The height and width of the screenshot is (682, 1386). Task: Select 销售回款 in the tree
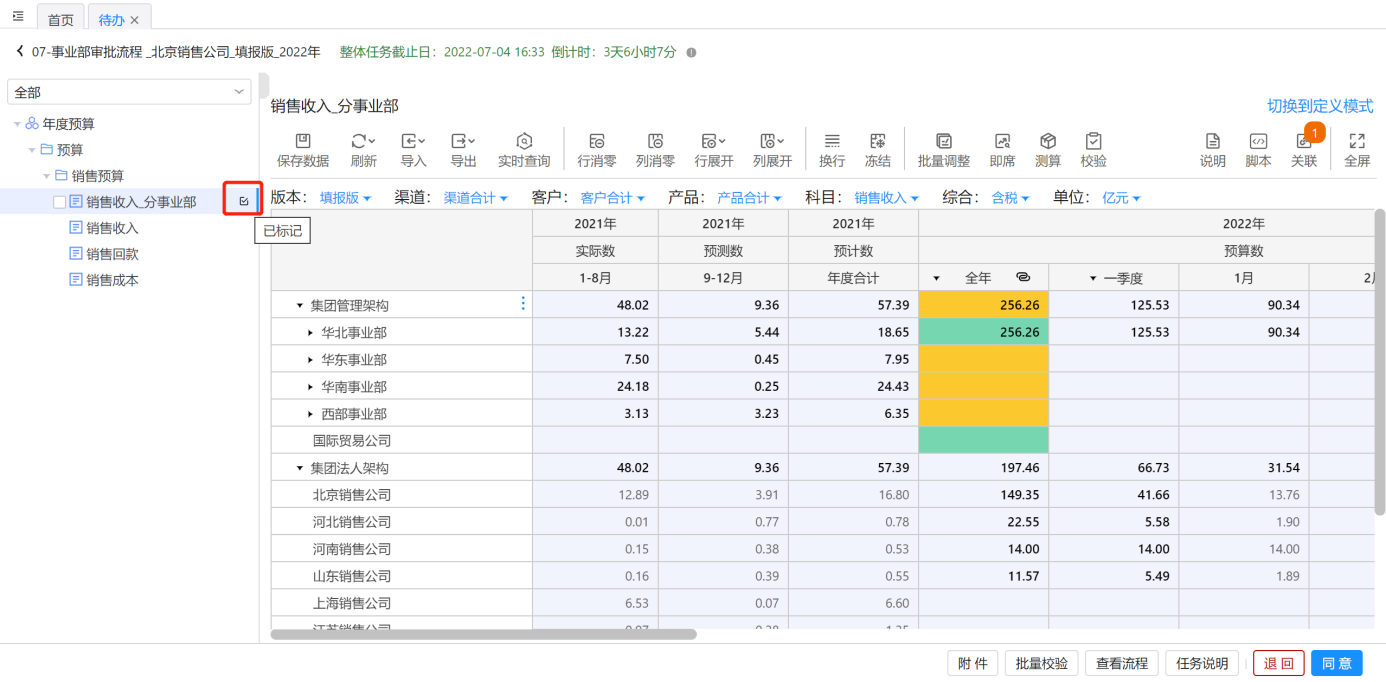coord(112,254)
